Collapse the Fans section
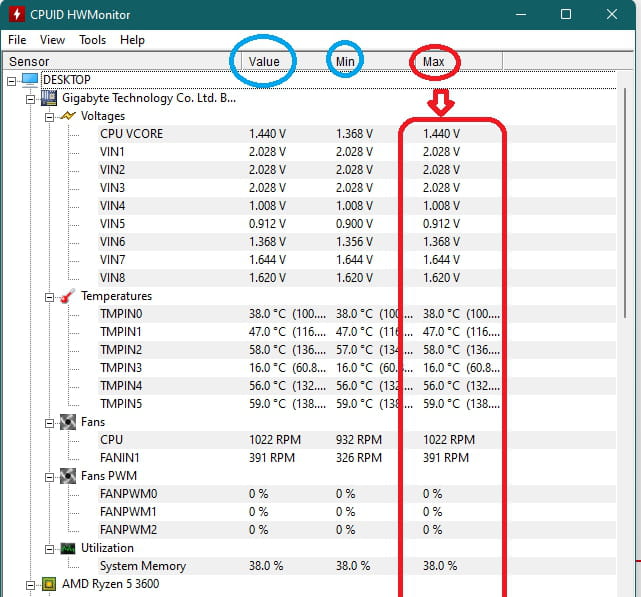 pos(49,423)
